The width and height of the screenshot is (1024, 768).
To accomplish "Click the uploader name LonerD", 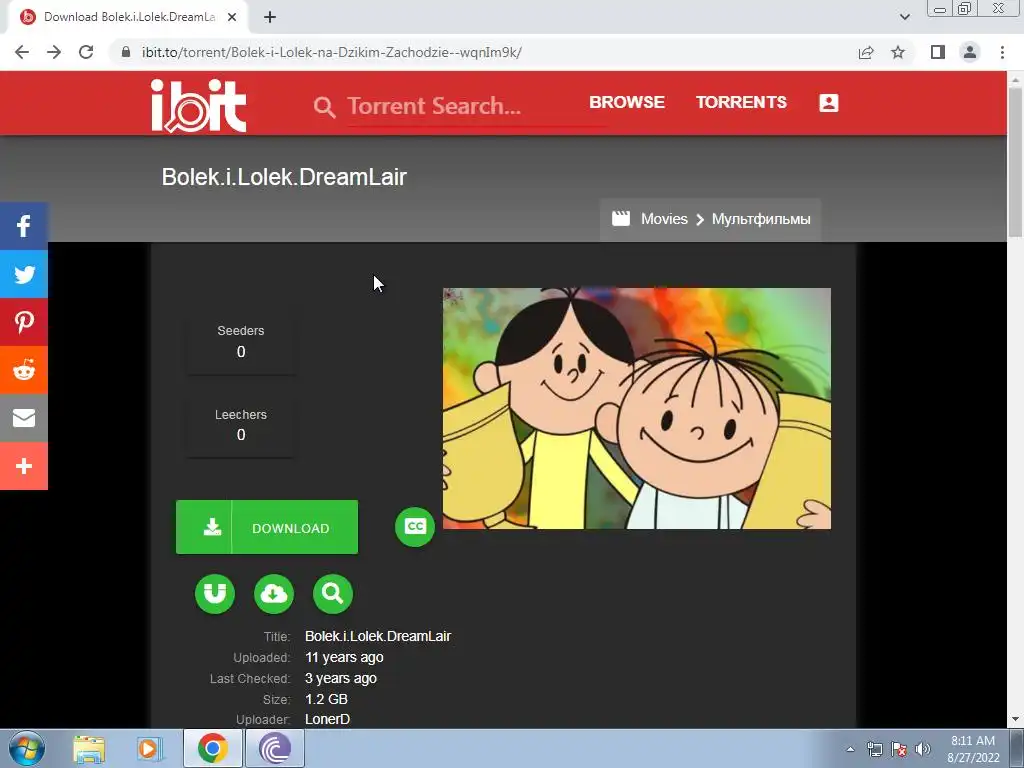I will click(x=327, y=719).
